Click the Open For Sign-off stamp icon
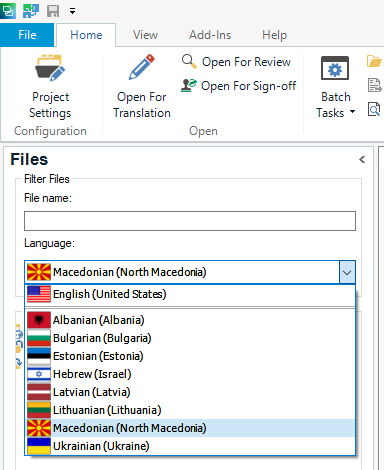The width and height of the screenshot is (384, 470). (189, 85)
